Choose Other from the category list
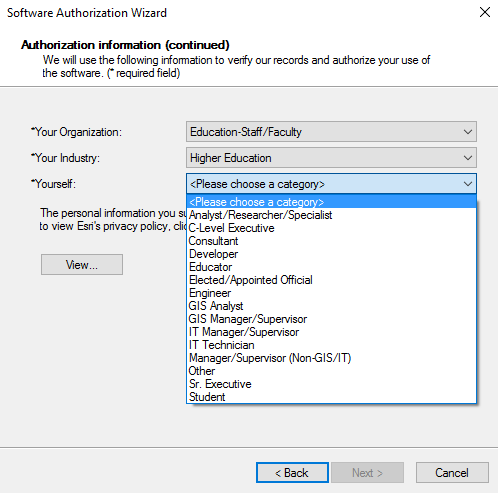 click(x=331, y=371)
